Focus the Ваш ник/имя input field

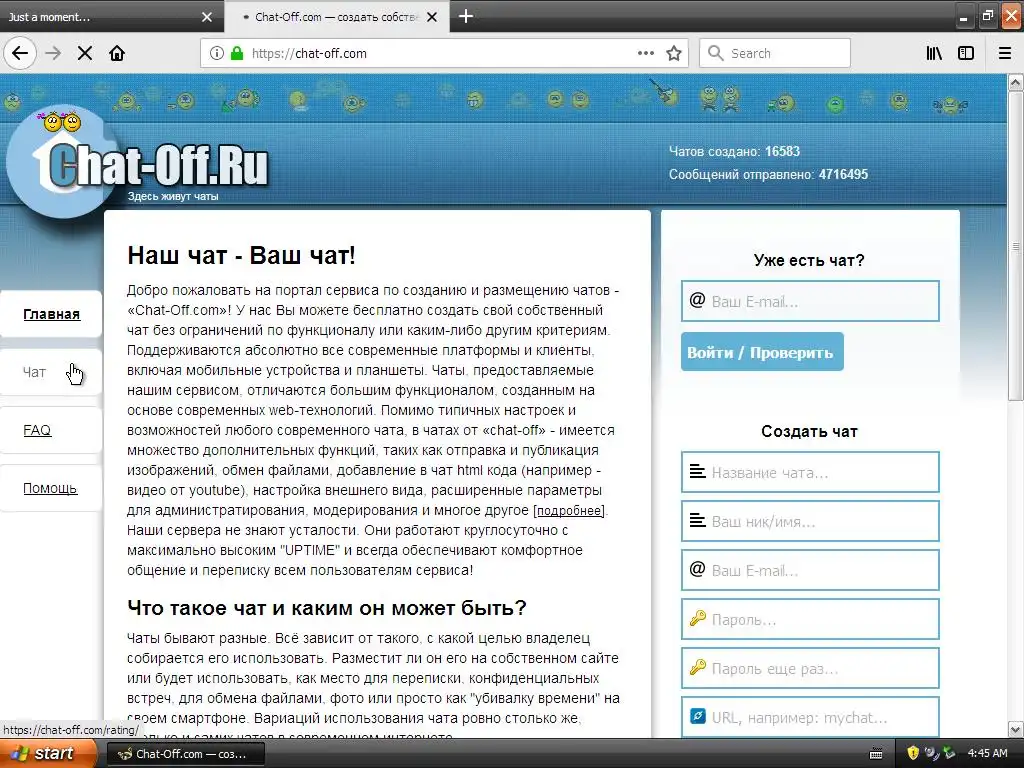[x=810, y=521]
